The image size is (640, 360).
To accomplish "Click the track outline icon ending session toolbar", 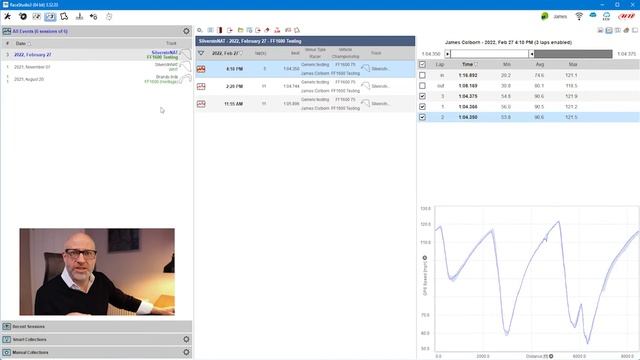I will tap(297, 30).
